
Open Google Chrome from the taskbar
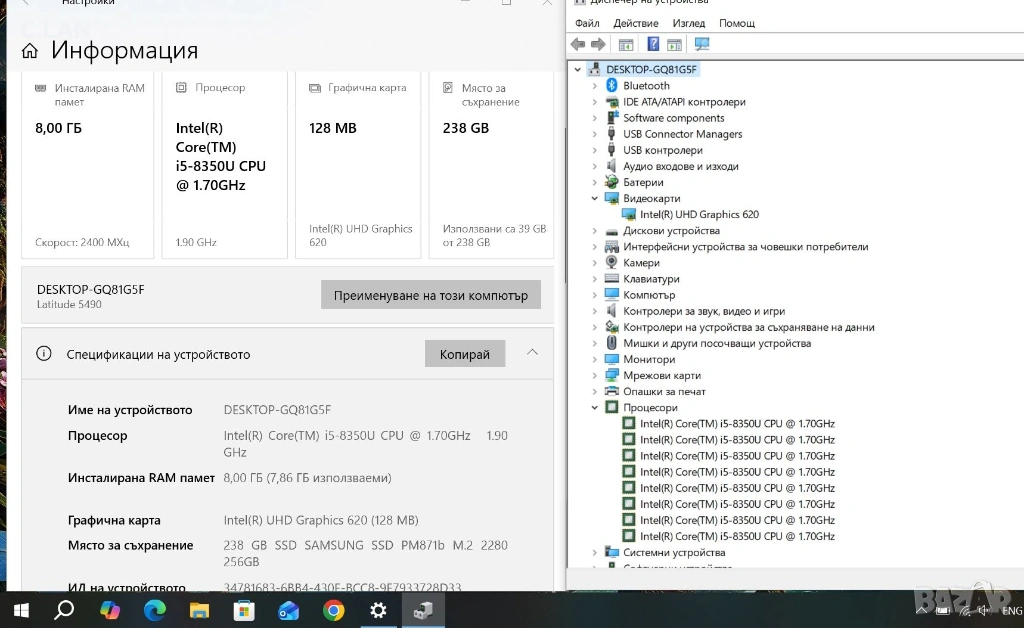pyautogui.click(x=334, y=610)
